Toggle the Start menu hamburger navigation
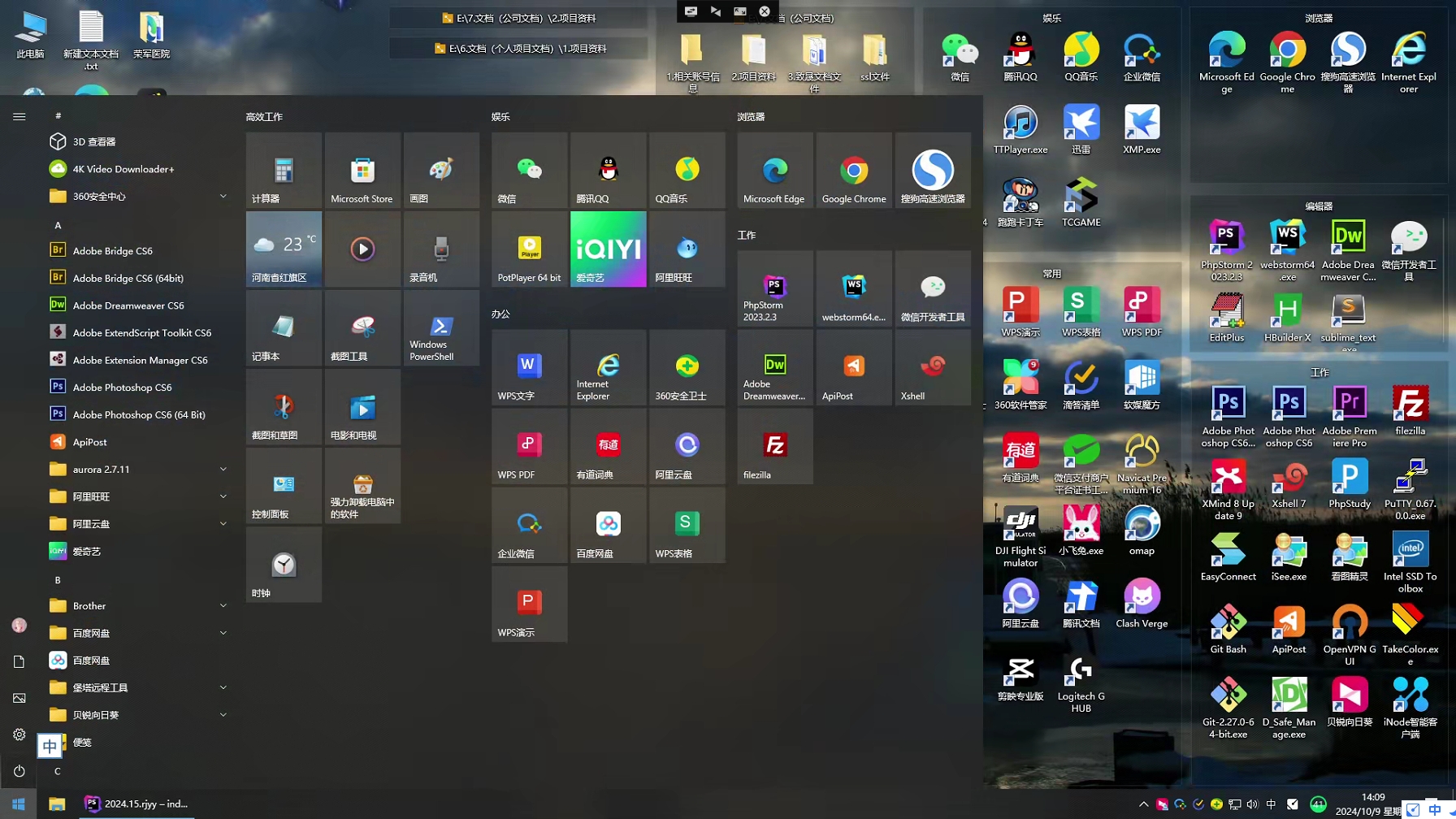Image resolution: width=1456 pixels, height=819 pixels. [19, 117]
